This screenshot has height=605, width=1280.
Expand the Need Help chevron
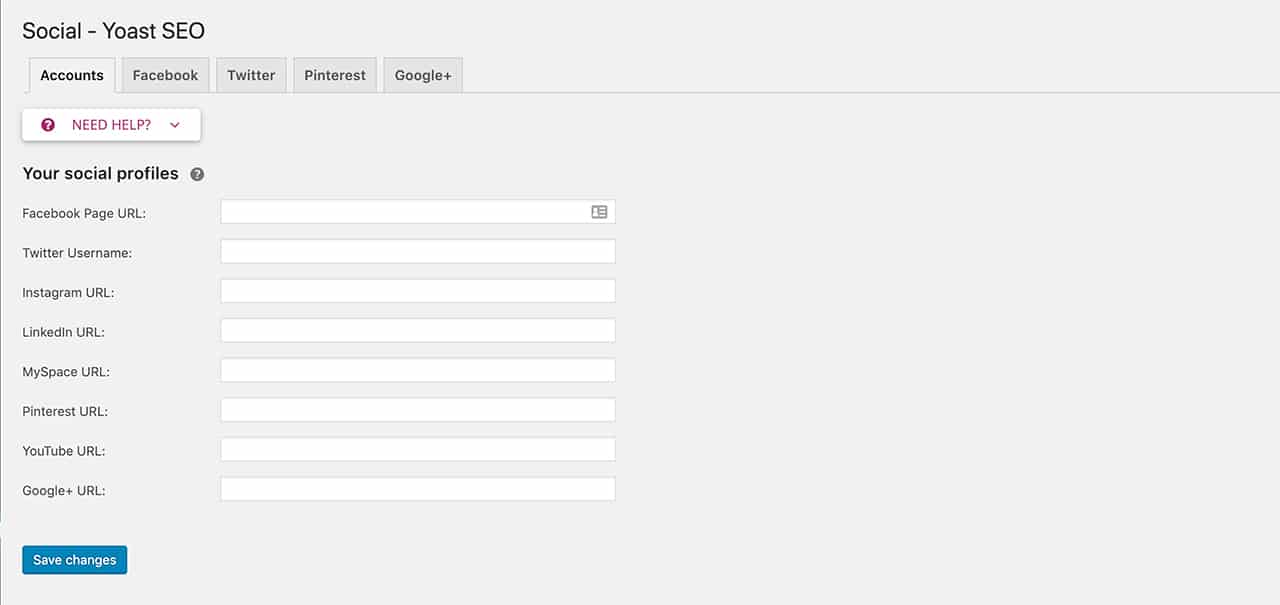(175, 125)
